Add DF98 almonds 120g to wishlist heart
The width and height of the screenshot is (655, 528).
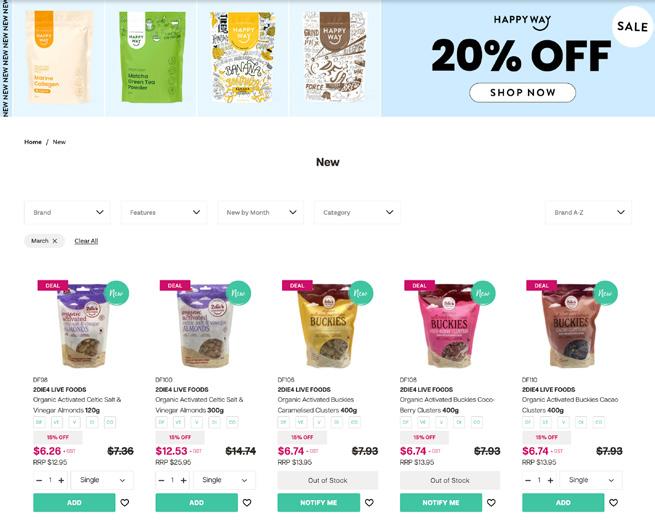coord(124,503)
